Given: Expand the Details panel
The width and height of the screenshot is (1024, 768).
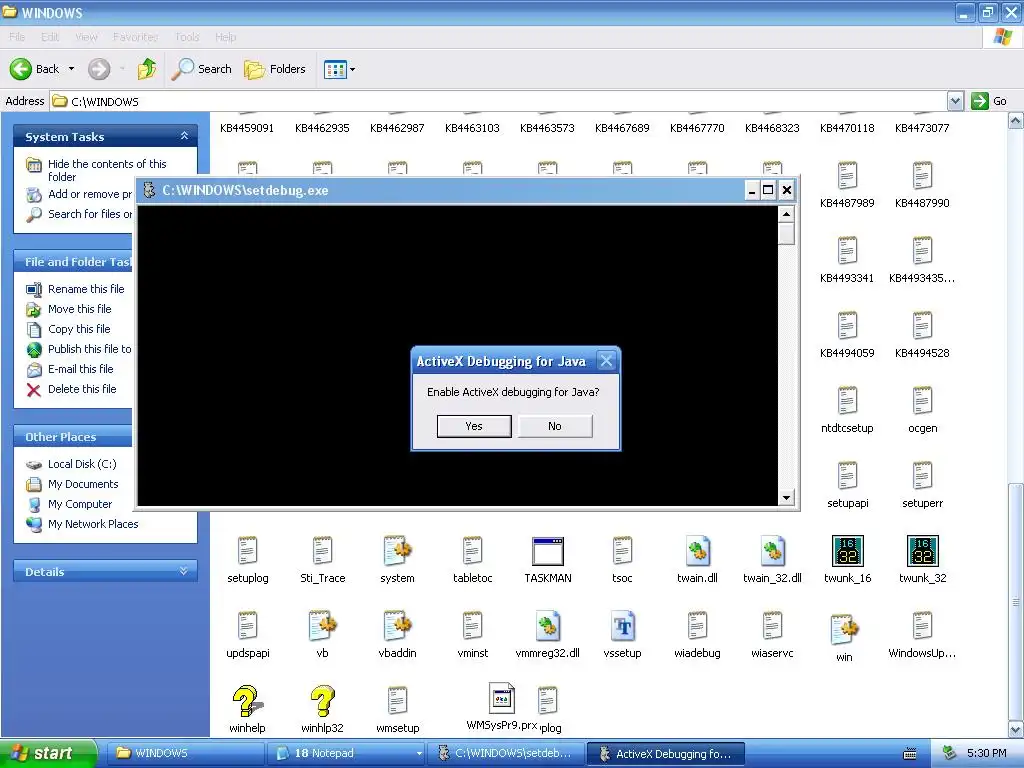Looking at the screenshot, I should (x=184, y=571).
